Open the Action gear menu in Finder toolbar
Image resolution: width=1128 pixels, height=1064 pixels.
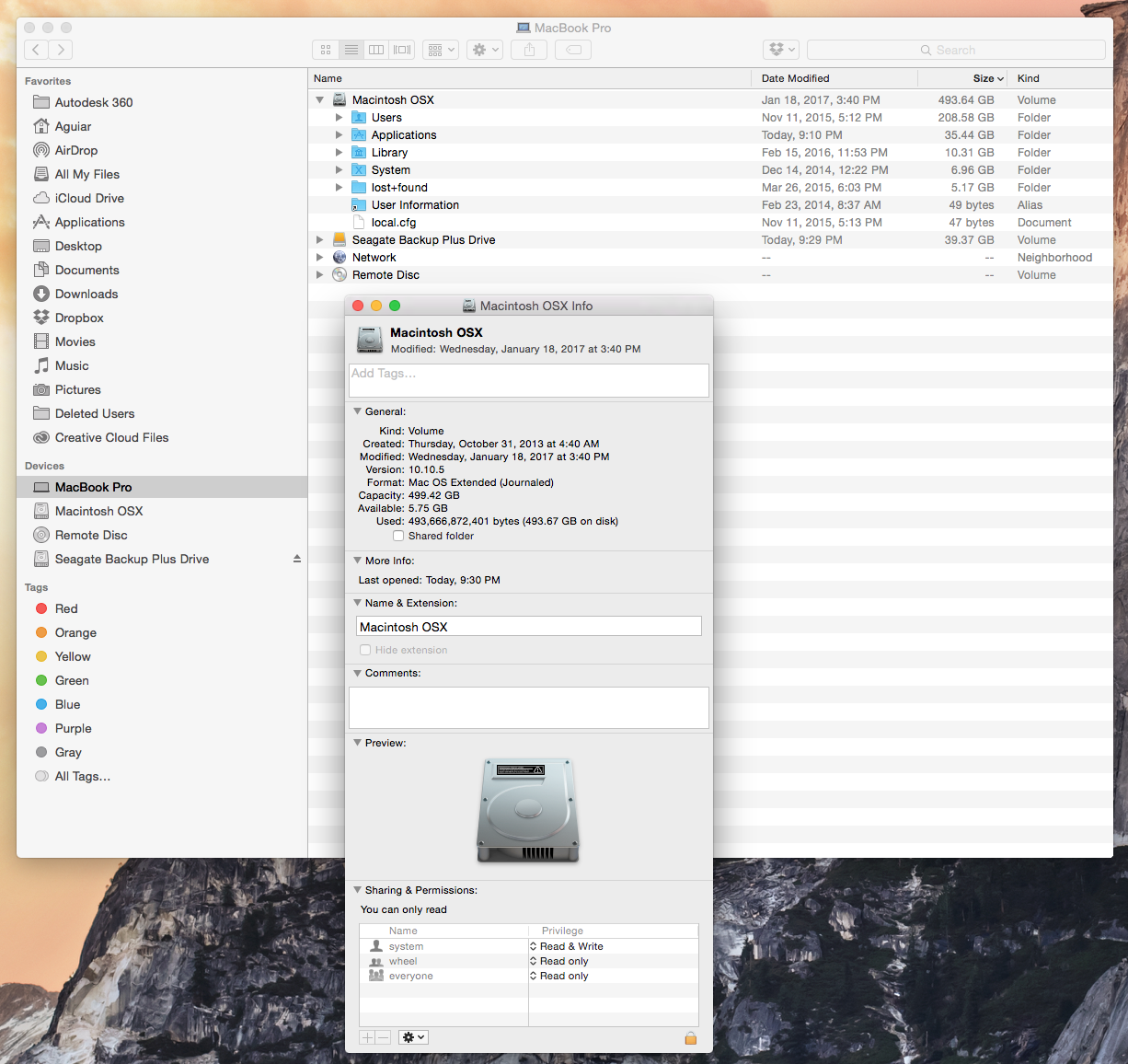point(485,50)
